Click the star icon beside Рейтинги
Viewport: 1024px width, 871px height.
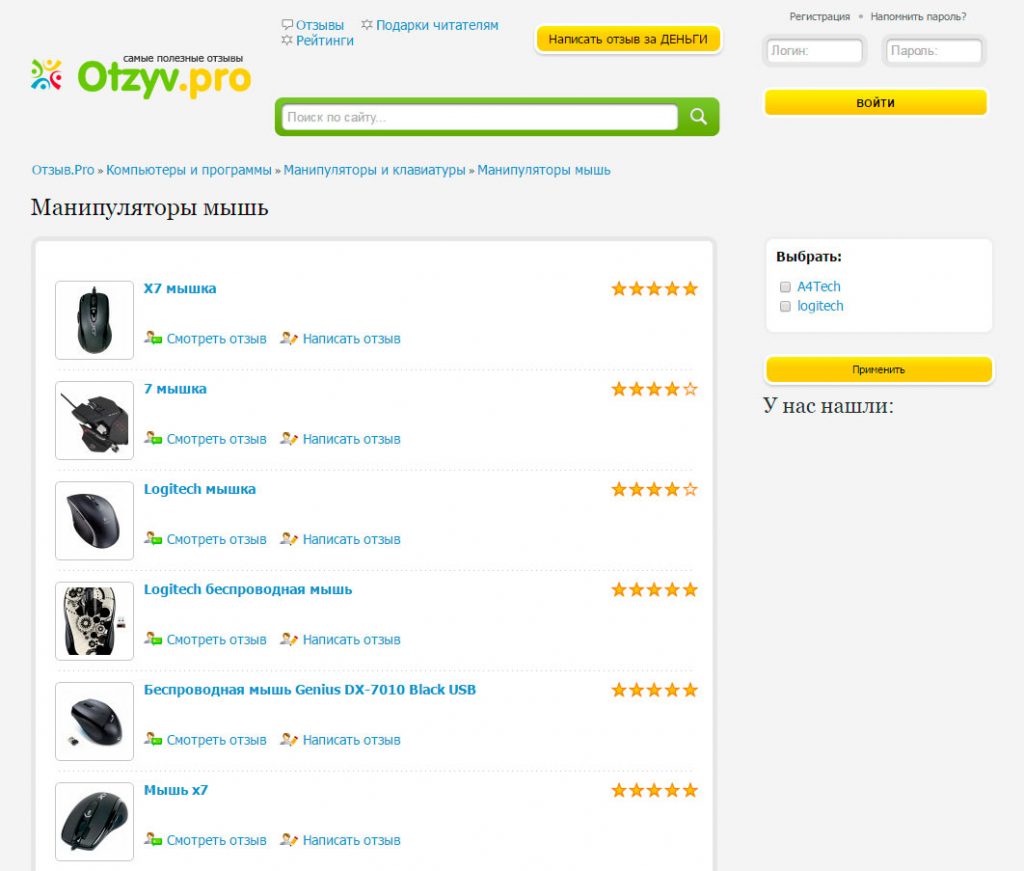(x=287, y=40)
